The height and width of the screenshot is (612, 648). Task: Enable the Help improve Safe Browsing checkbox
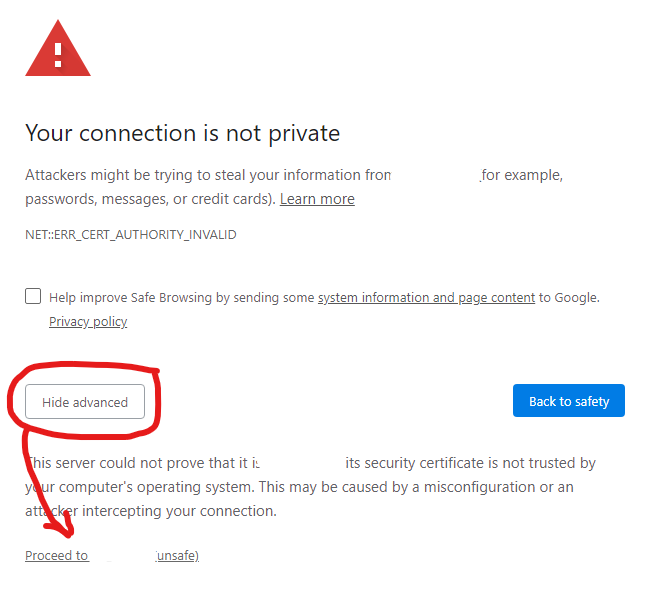pos(33,296)
